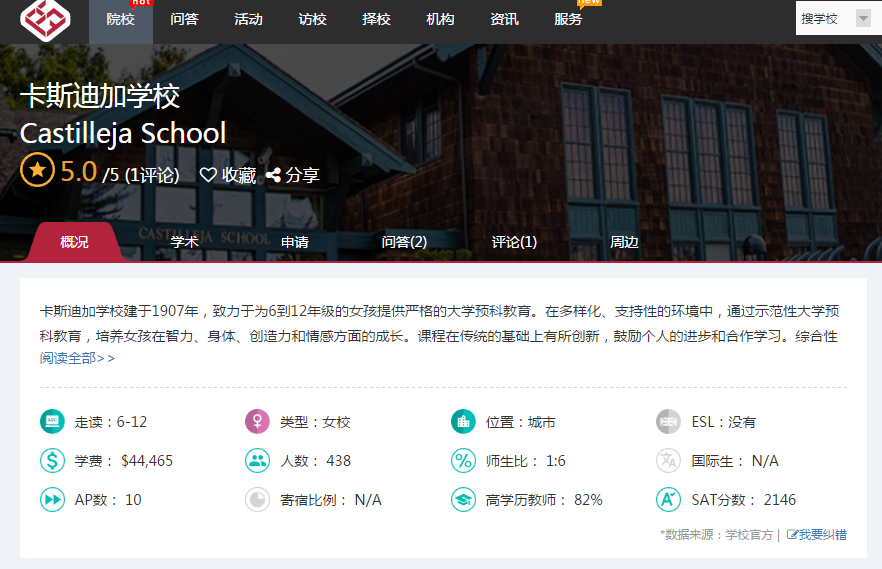Click the tuition value $44,465
882x569 pixels.
(147, 461)
